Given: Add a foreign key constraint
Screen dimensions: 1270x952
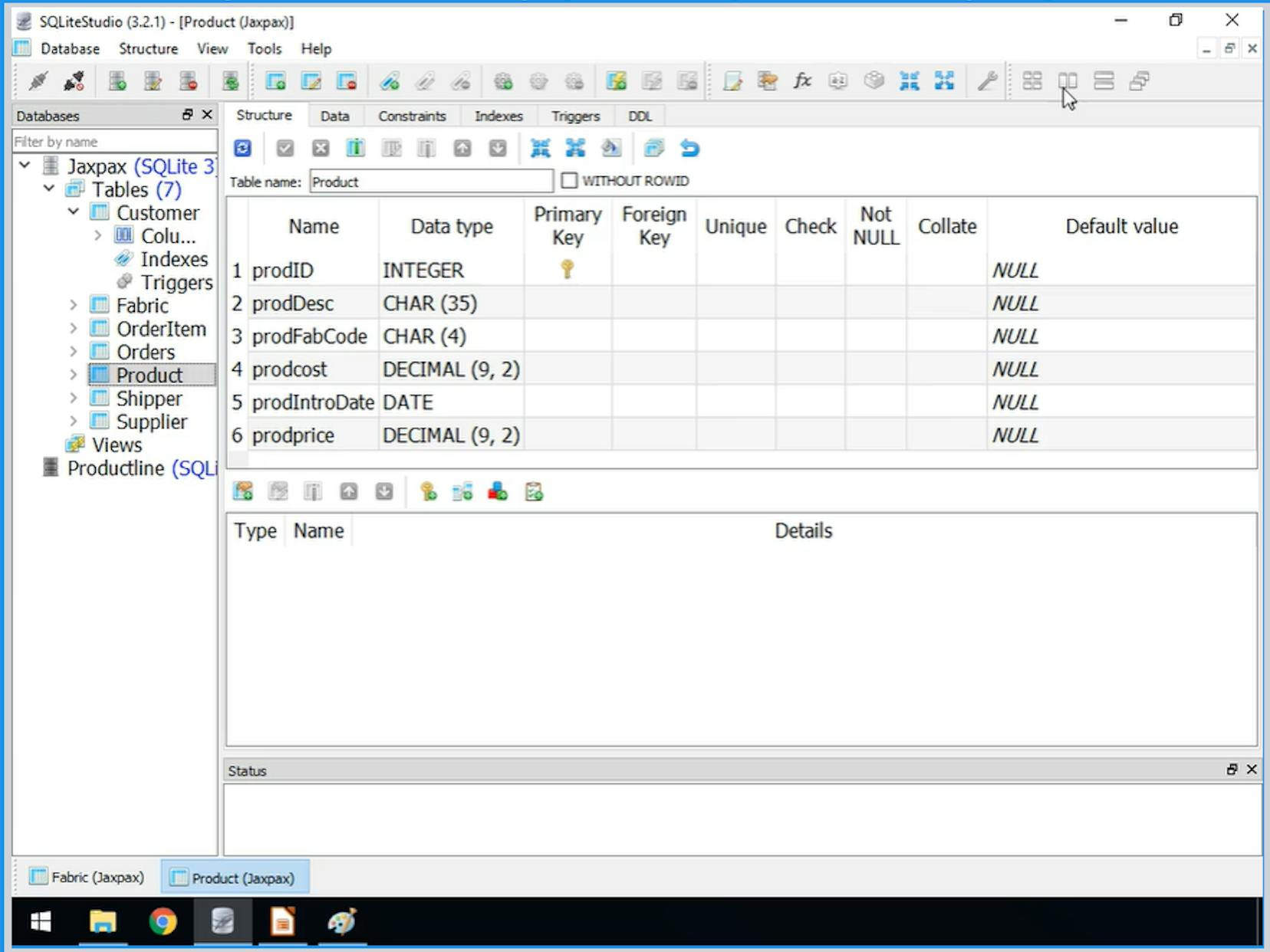Looking at the screenshot, I should (x=462, y=491).
